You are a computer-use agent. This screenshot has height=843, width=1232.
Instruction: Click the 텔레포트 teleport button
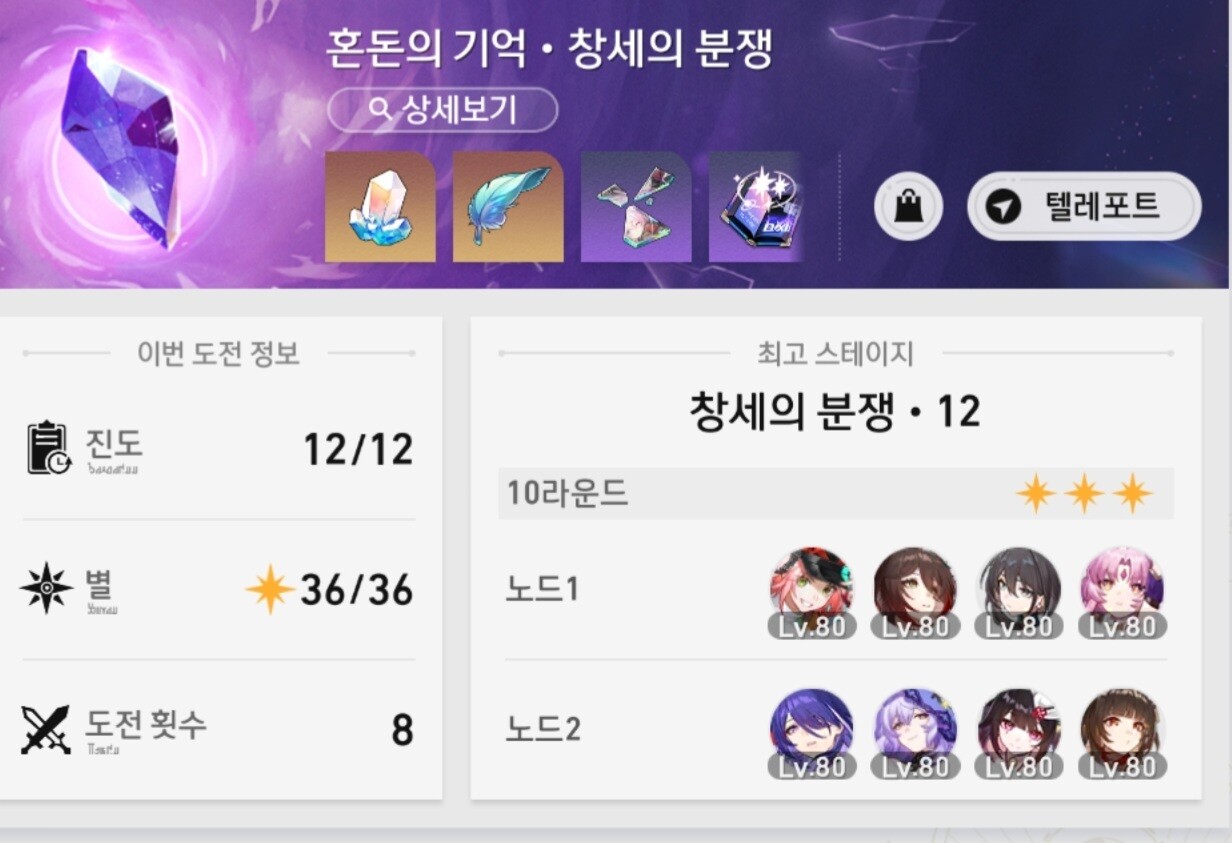(1083, 206)
